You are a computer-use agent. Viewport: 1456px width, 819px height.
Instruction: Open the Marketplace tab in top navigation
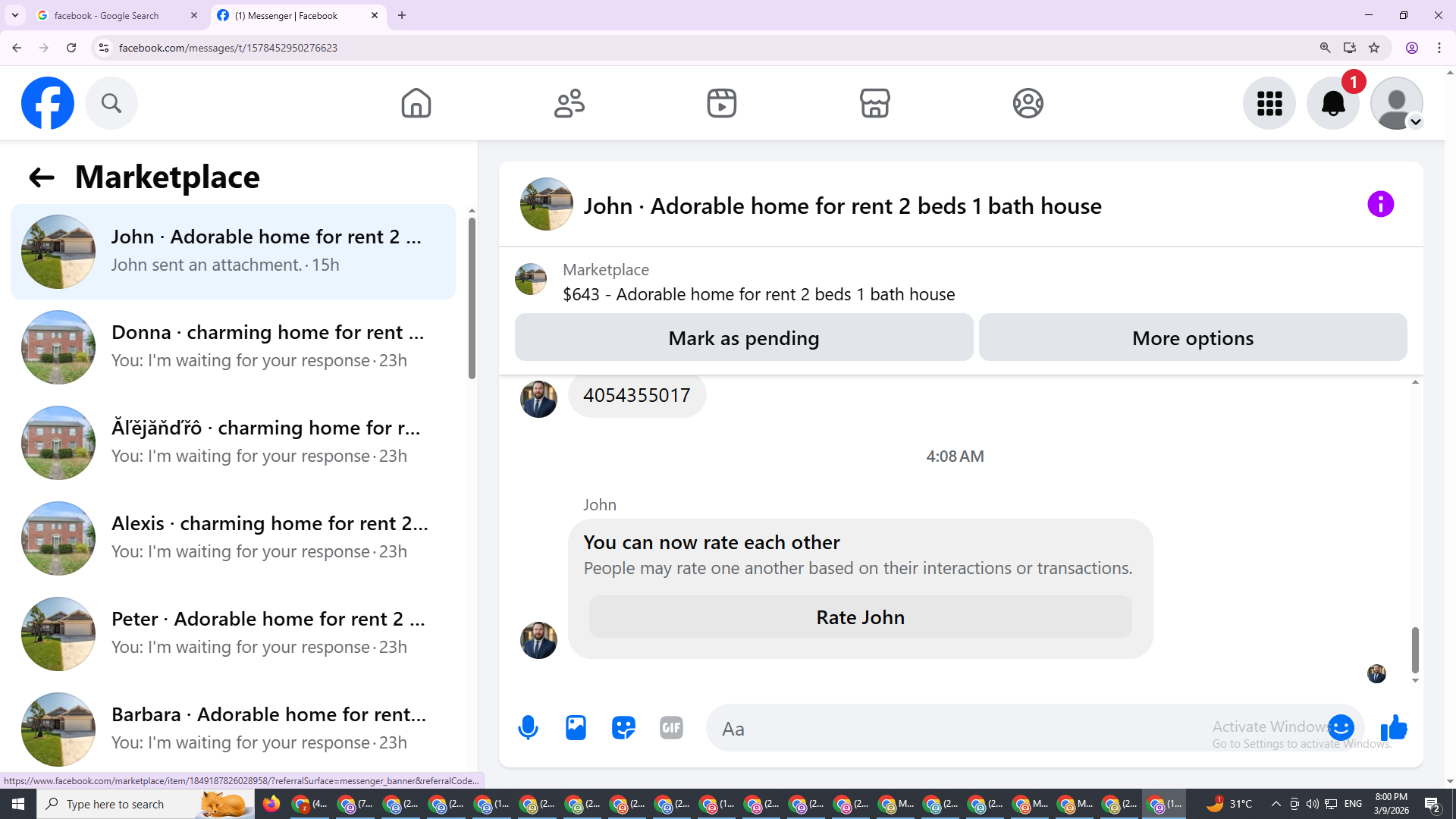click(874, 103)
